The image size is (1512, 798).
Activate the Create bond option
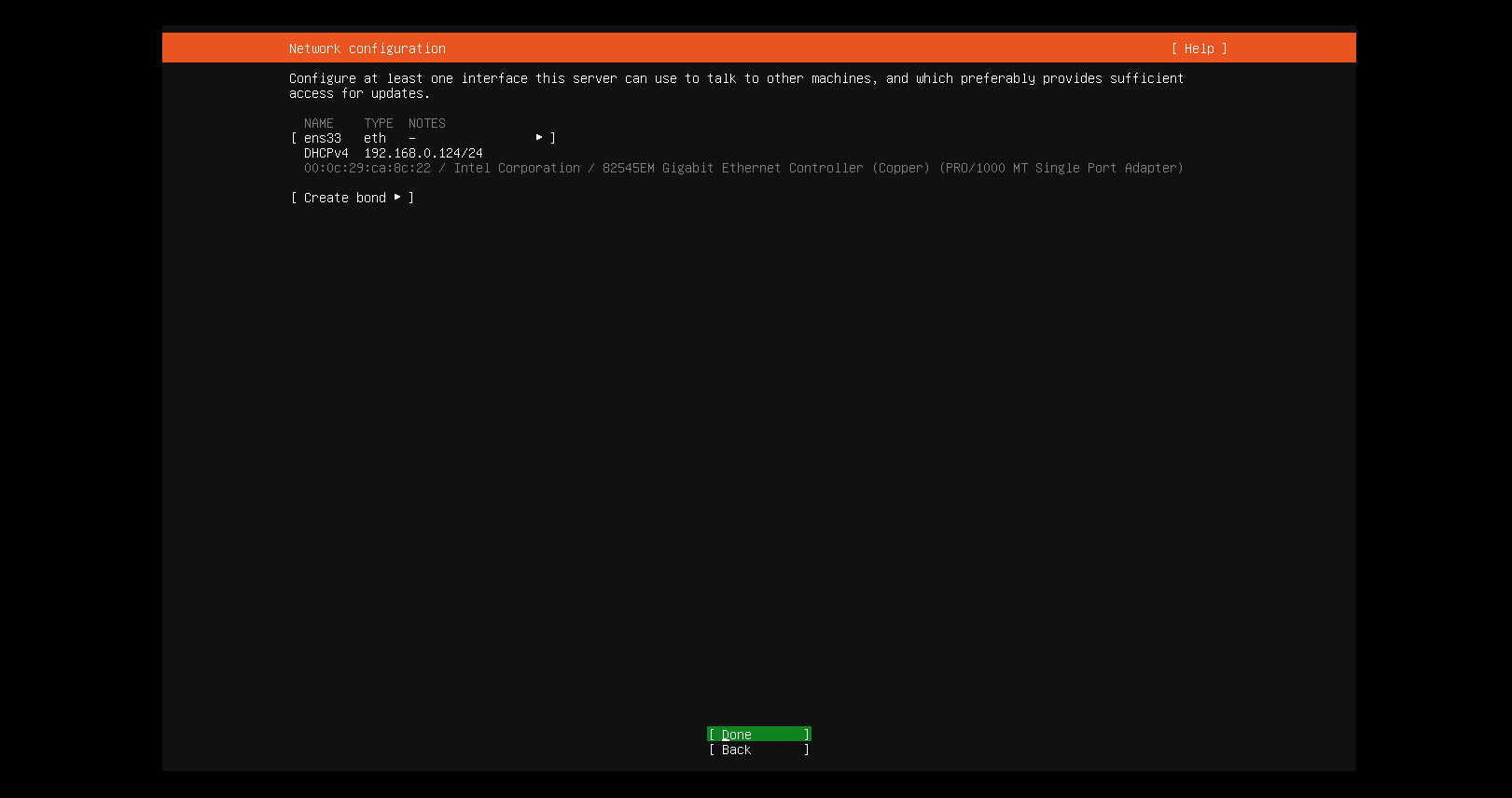(345, 198)
